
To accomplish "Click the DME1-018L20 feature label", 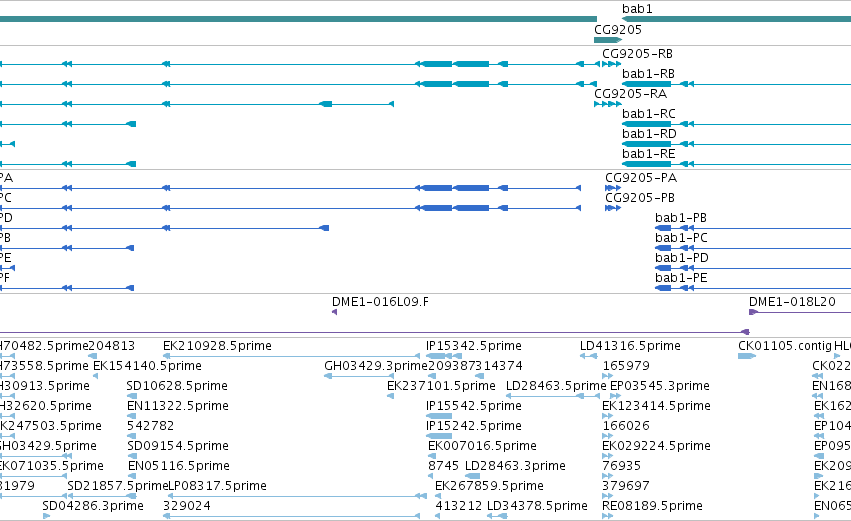I will (792, 302).
